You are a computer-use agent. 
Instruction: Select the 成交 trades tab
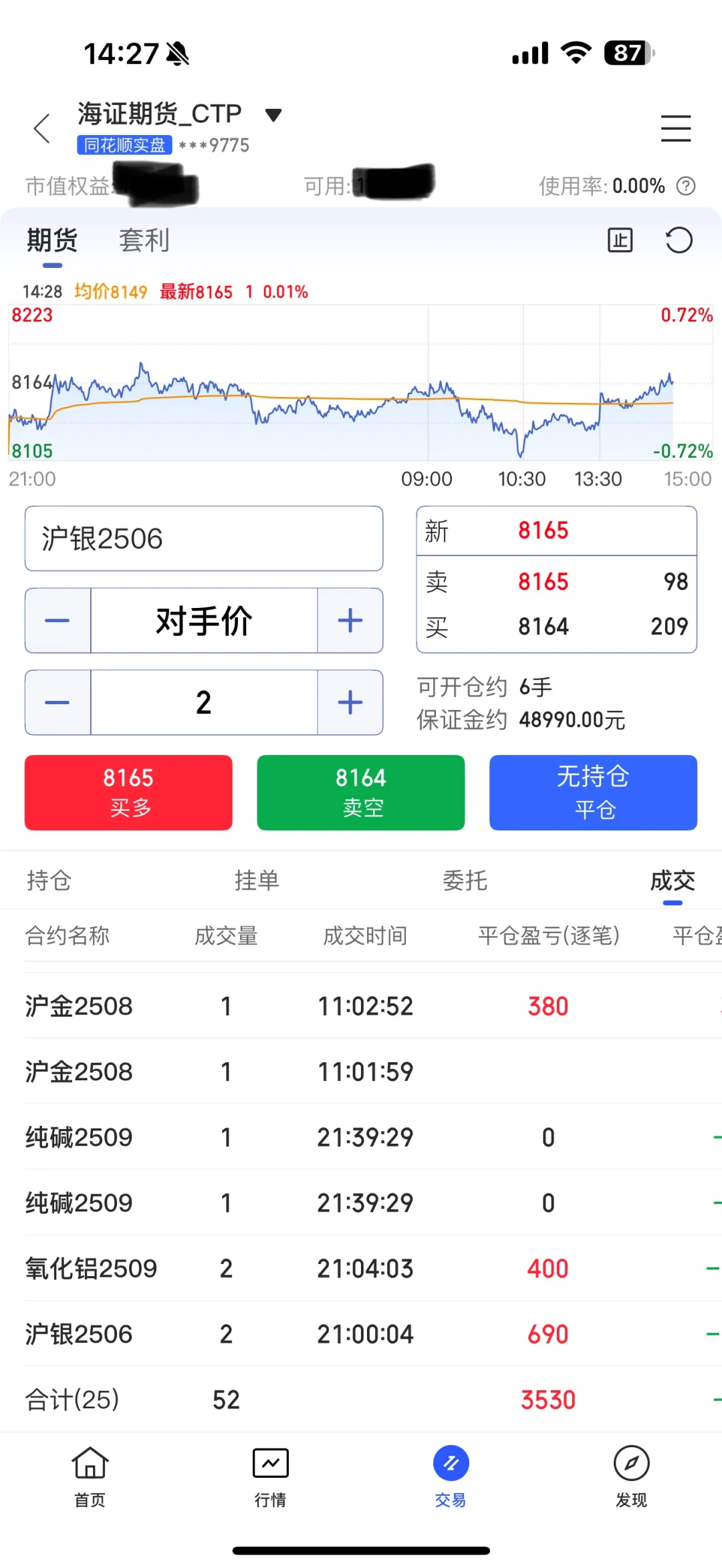tap(673, 881)
